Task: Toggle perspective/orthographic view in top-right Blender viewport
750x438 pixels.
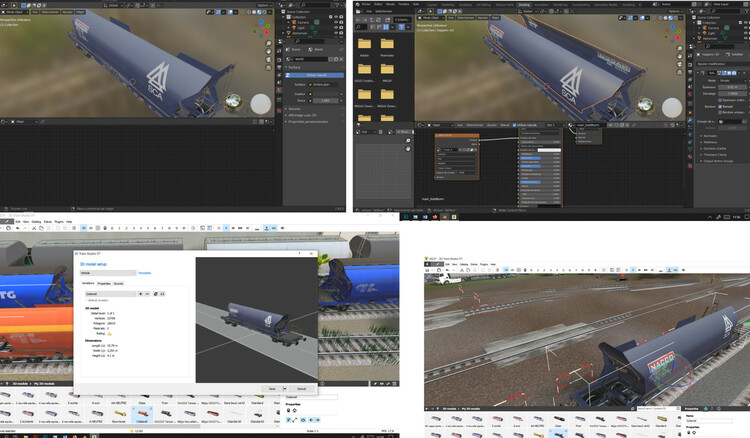Action: click(680, 72)
